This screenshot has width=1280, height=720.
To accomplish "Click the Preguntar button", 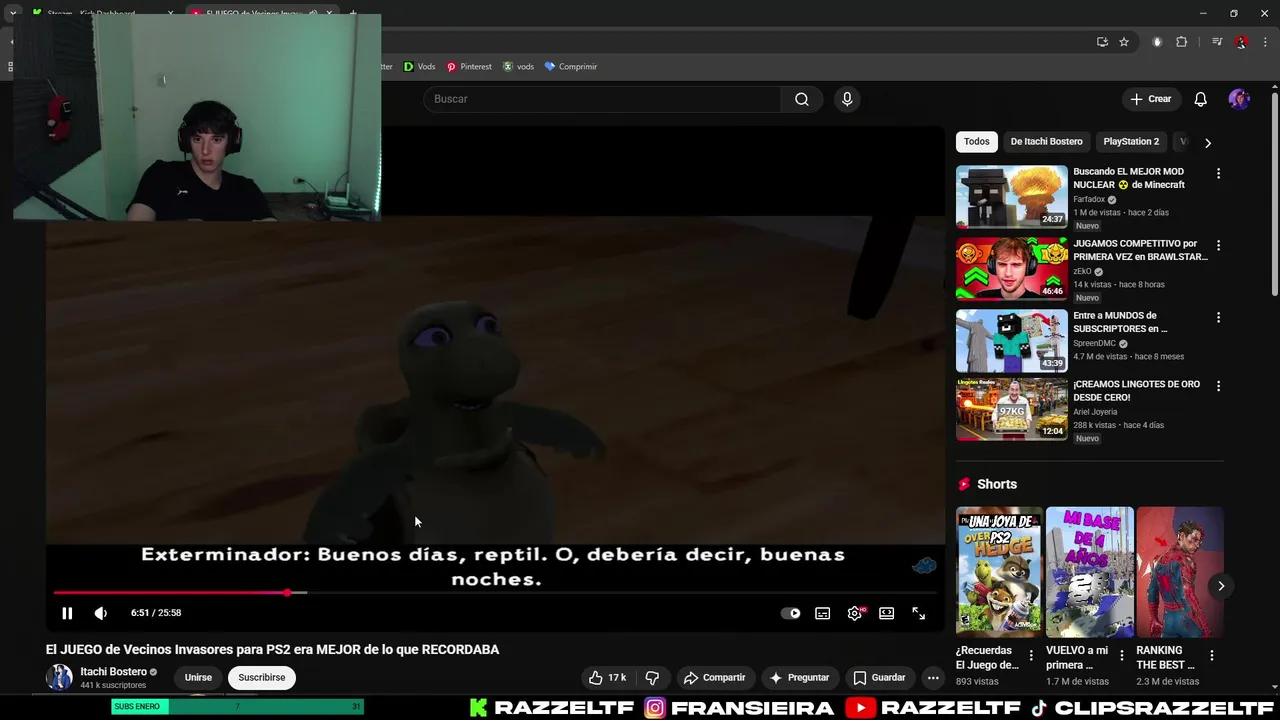I will 799,678.
